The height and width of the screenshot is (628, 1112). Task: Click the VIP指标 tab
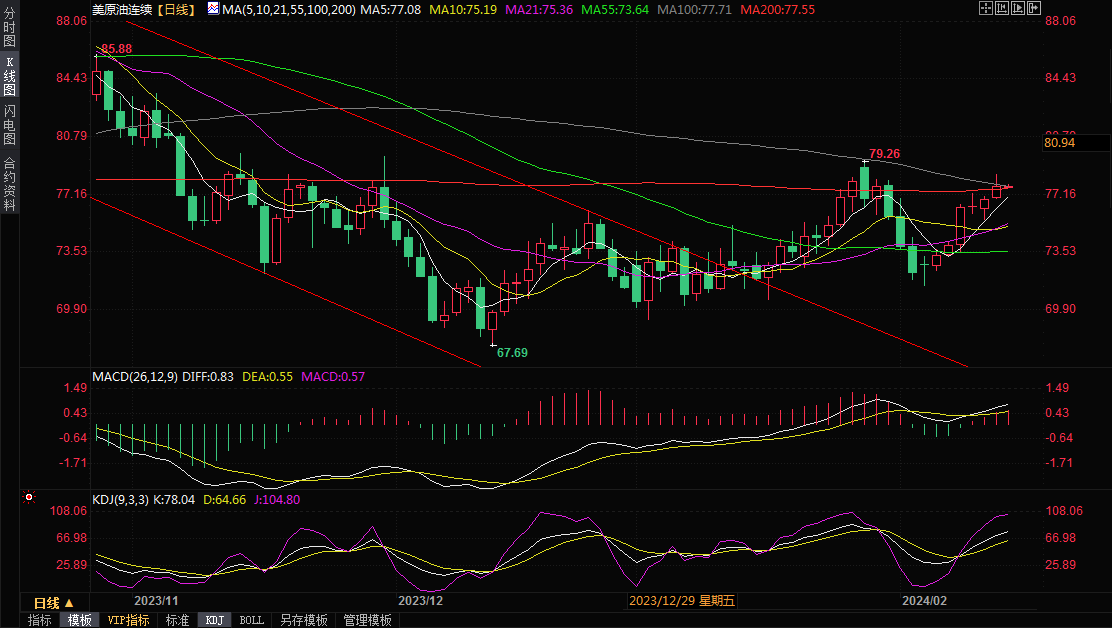point(128,620)
